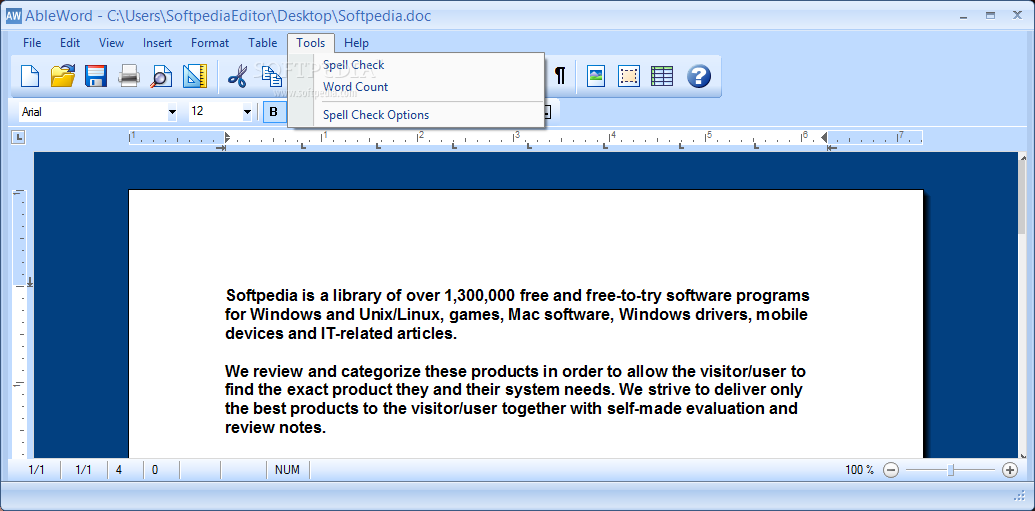This screenshot has width=1035, height=511.
Task: Expand the Arial font name dropdown
Action: coord(172,112)
